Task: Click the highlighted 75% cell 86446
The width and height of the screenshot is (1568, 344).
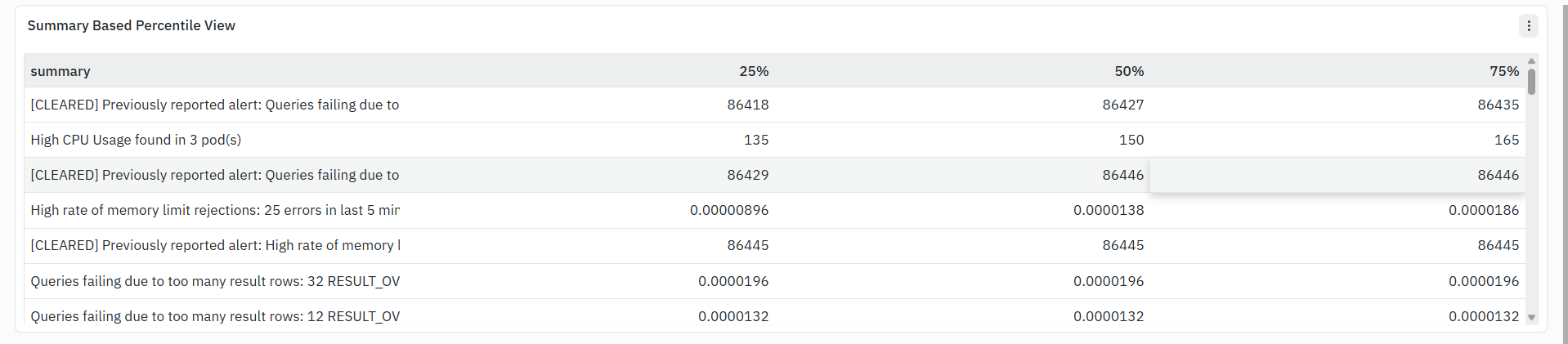Action: point(1337,175)
